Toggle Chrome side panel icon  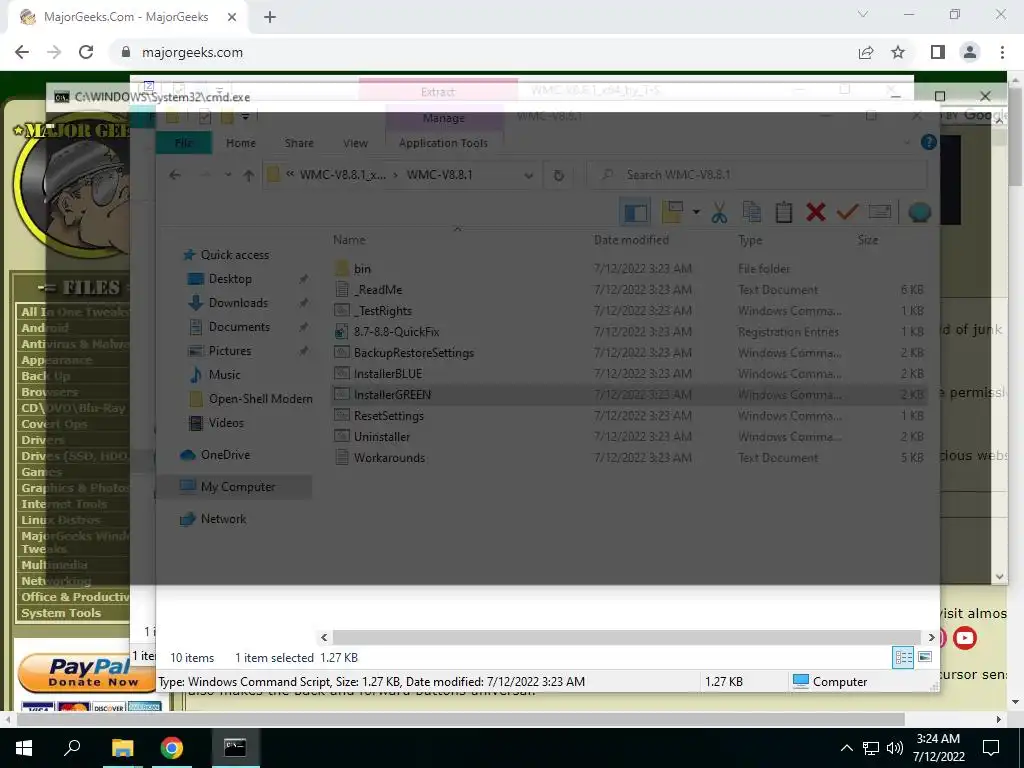pos(938,52)
